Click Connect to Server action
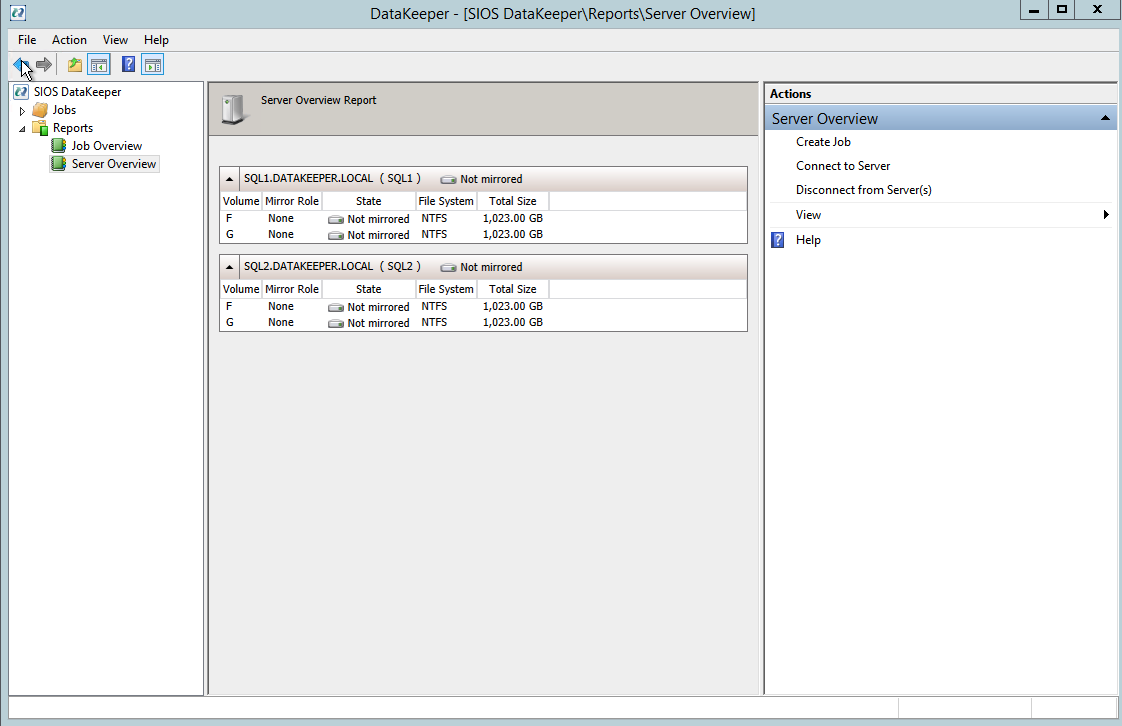 [x=842, y=166]
